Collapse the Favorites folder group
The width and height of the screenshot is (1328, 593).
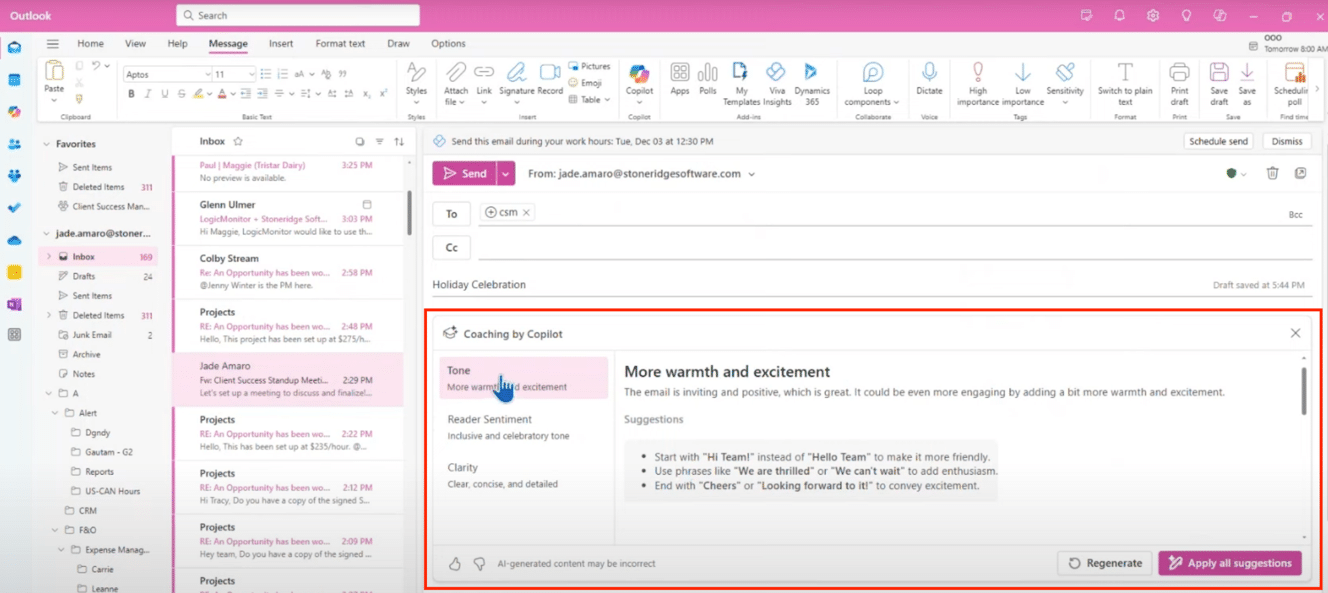(x=46, y=144)
